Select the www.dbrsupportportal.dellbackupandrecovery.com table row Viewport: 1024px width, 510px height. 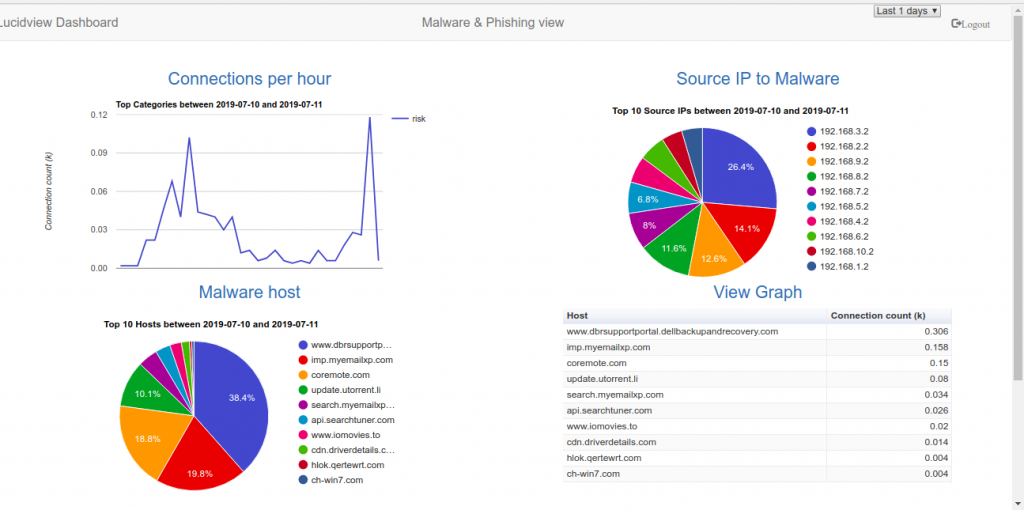tap(758, 332)
